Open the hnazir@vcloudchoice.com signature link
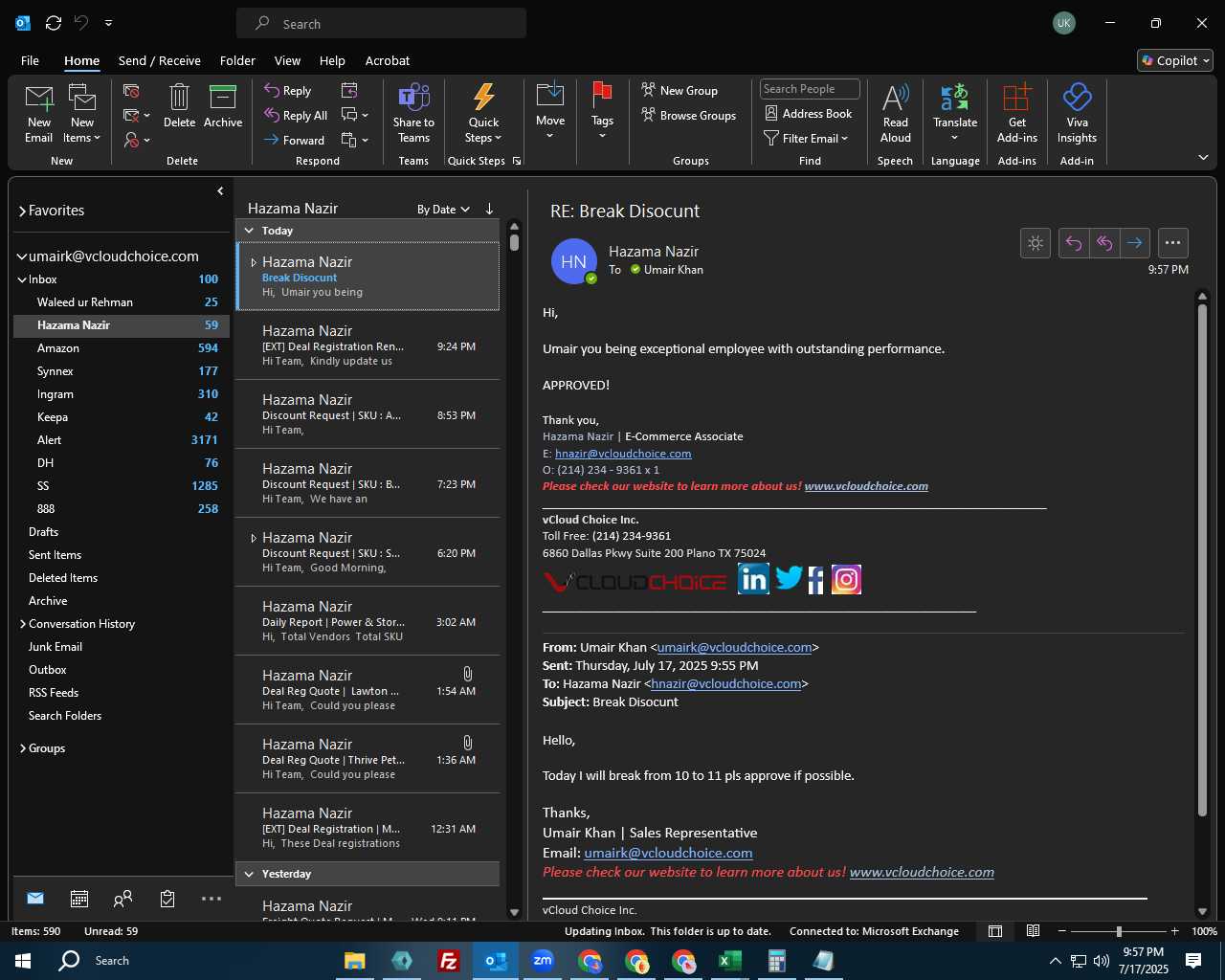Screen dimensions: 1225x980 tap(623, 454)
